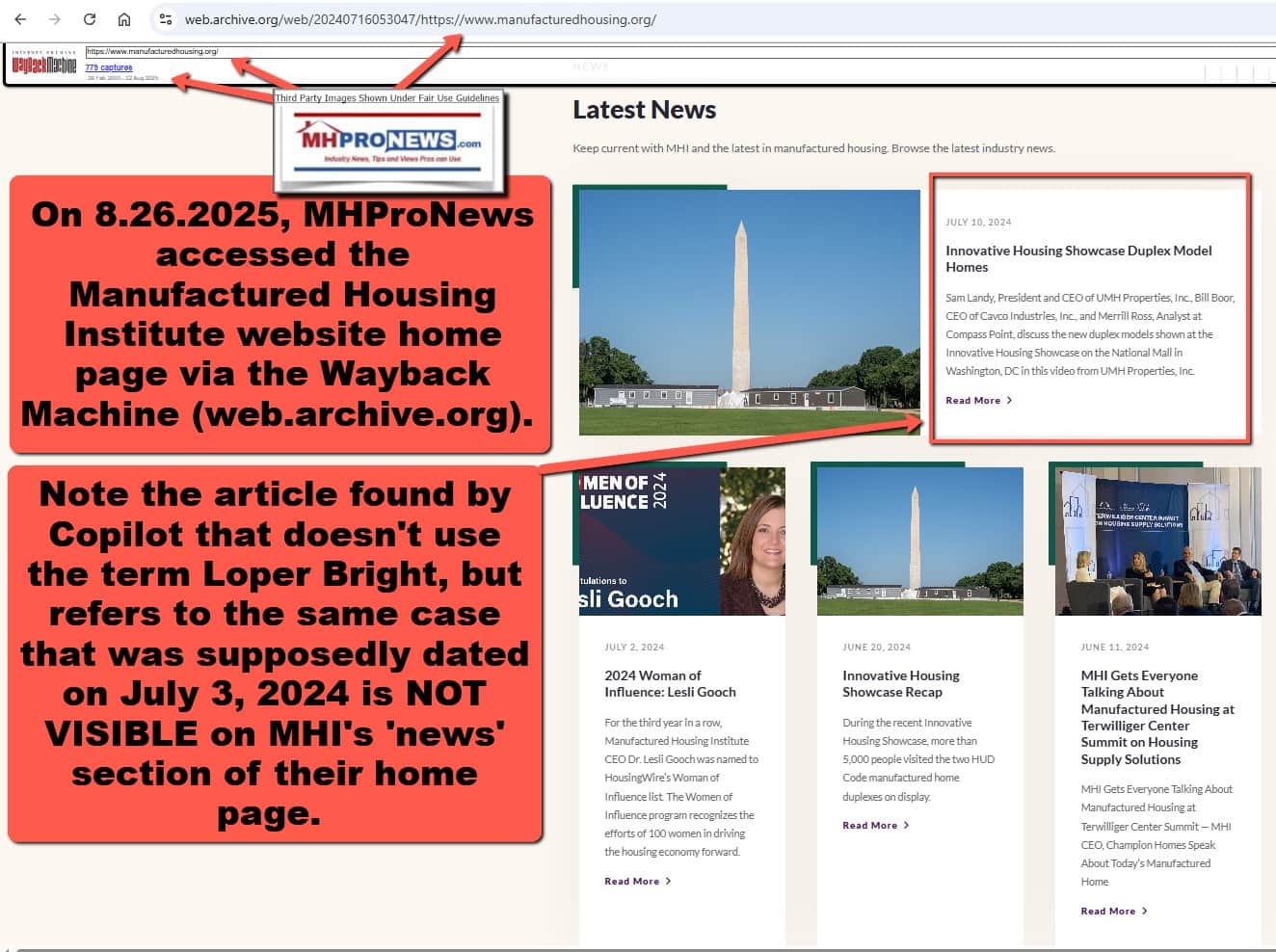
Task: Click Read More under Terwilliger Summit article
Action: pyautogui.click(x=1107, y=911)
